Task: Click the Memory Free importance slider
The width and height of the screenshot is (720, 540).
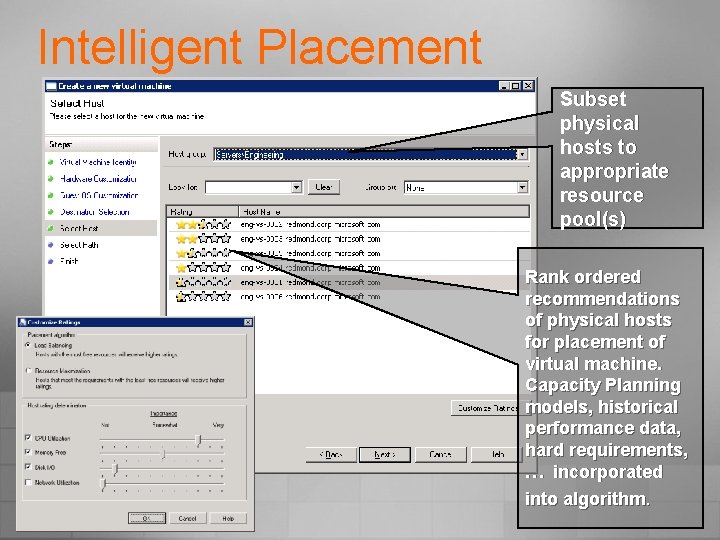Action: 163,455
